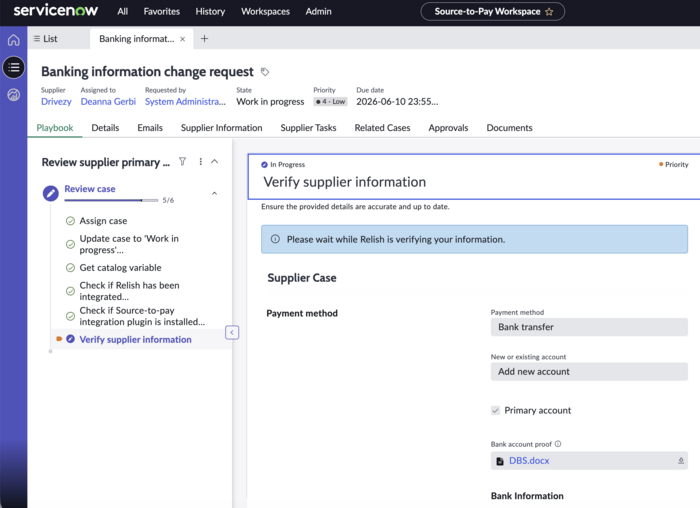Click the Payment method Bank transfer field
Viewport: 700px width, 508px height.
tap(589, 327)
